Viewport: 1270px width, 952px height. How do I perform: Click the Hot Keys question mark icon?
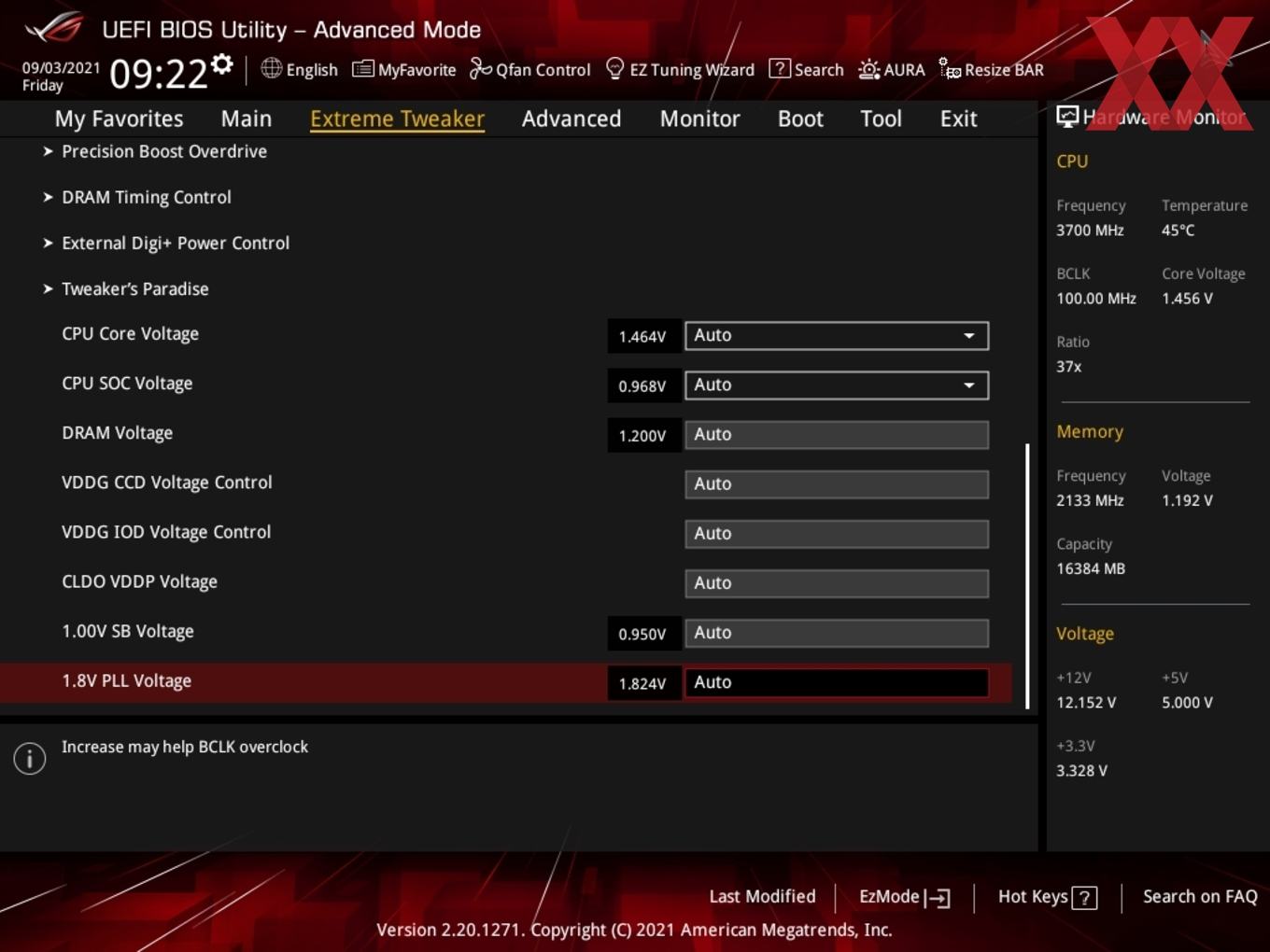pyautogui.click(x=1084, y=898)
